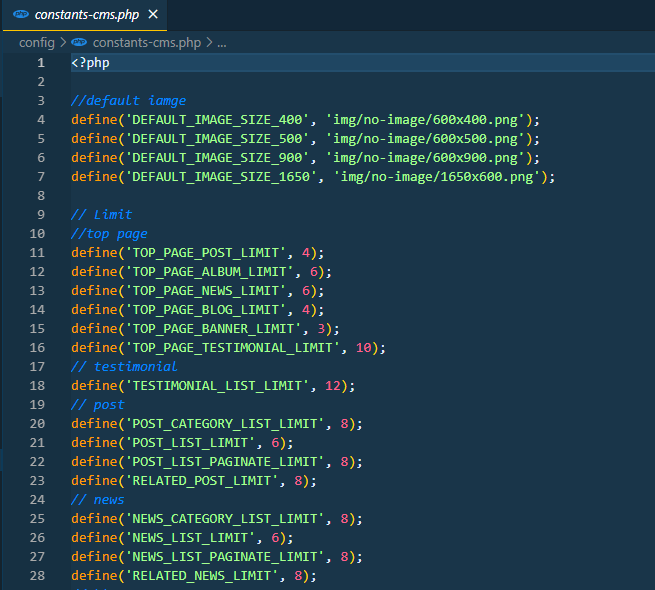Click the 'img/no-image/1650x600.png' string
The height and width of the screenshot is (590, 655).
[x=437, y=177]
